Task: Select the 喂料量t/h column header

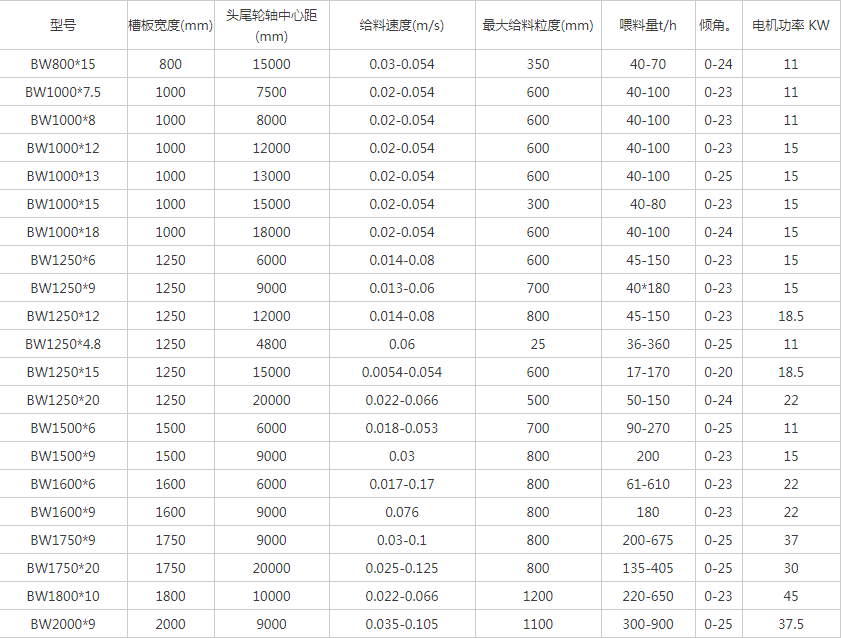Action: point(647,24)
